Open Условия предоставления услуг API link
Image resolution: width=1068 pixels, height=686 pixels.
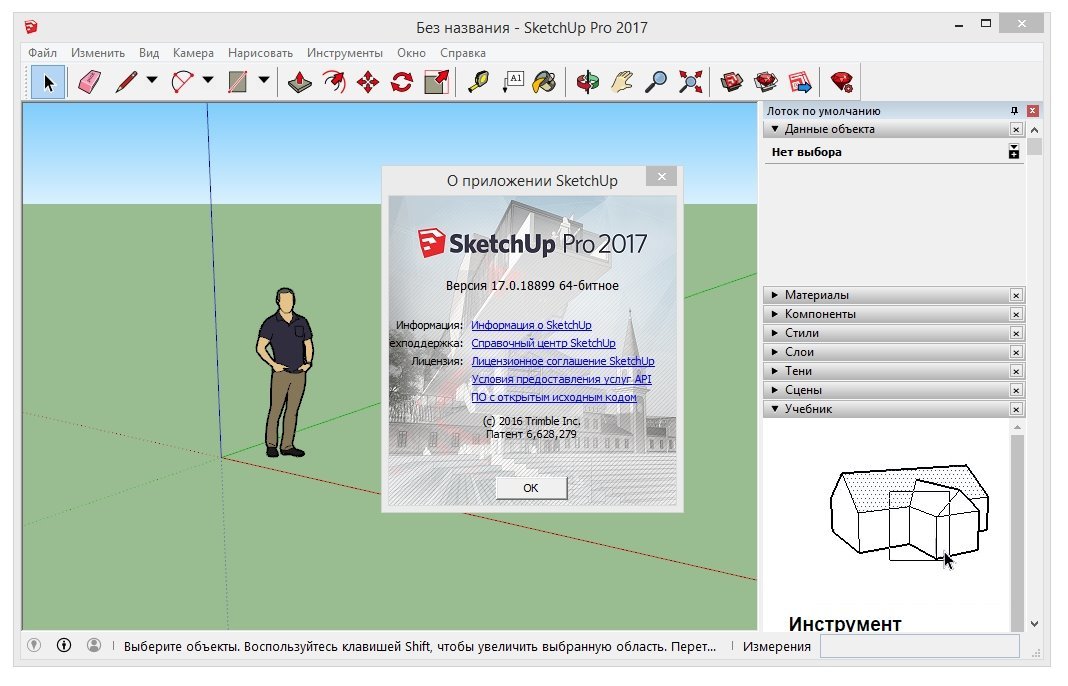(x=561, y=379)
